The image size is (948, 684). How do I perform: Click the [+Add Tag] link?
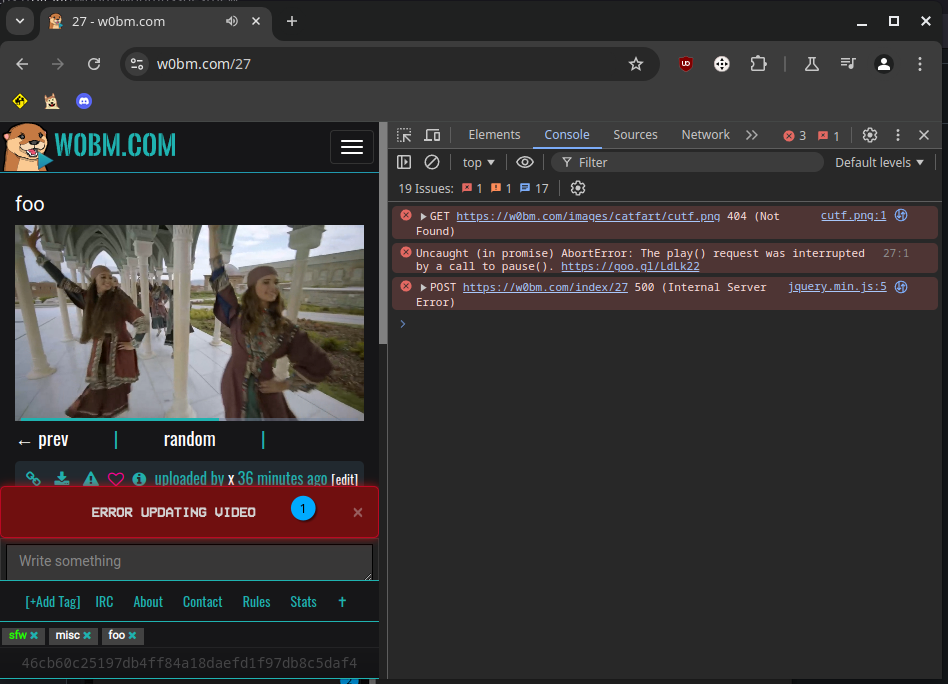pos(53,602)
